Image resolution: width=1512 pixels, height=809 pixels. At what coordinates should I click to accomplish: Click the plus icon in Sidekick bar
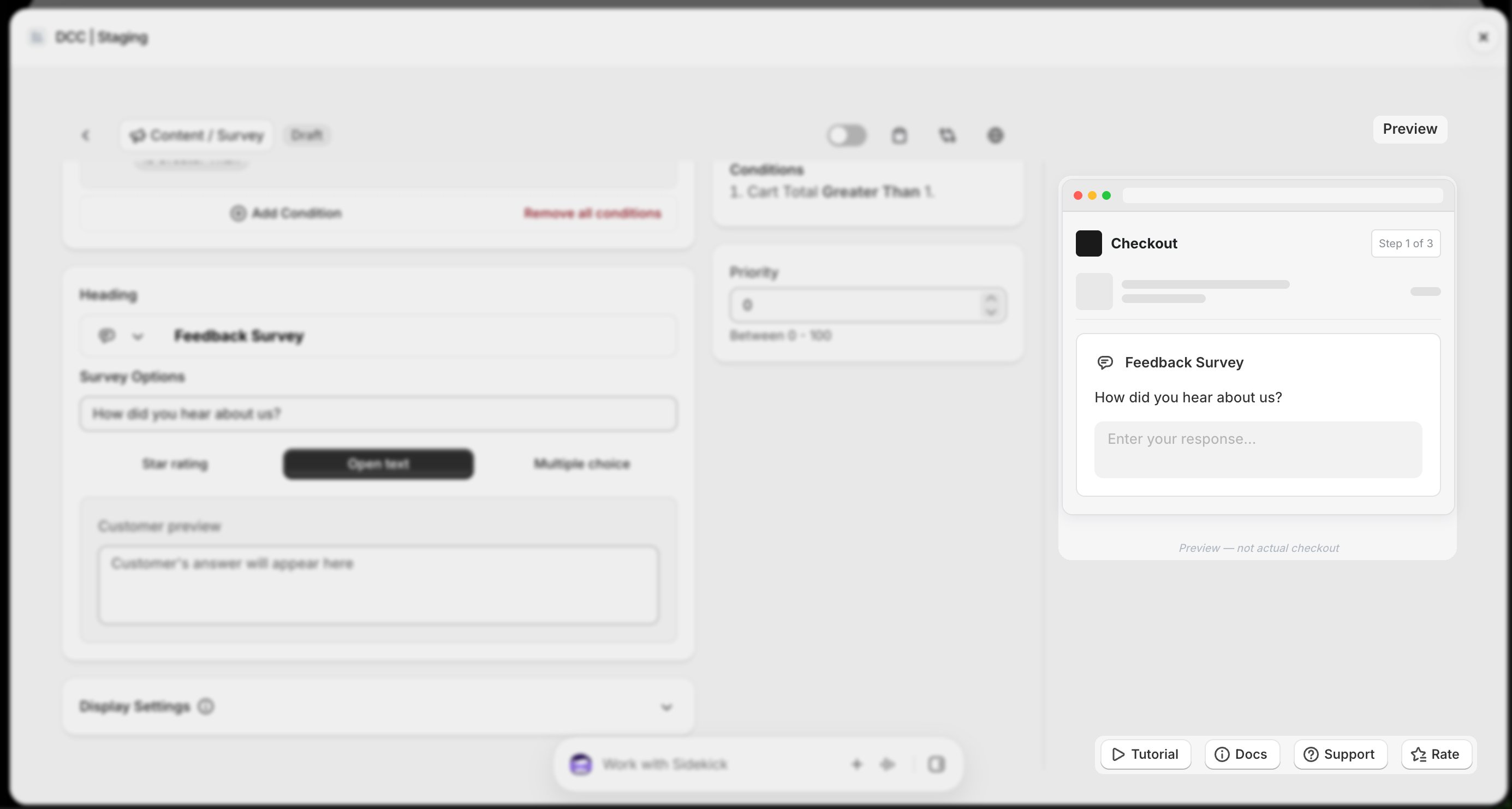pos(856,764)
